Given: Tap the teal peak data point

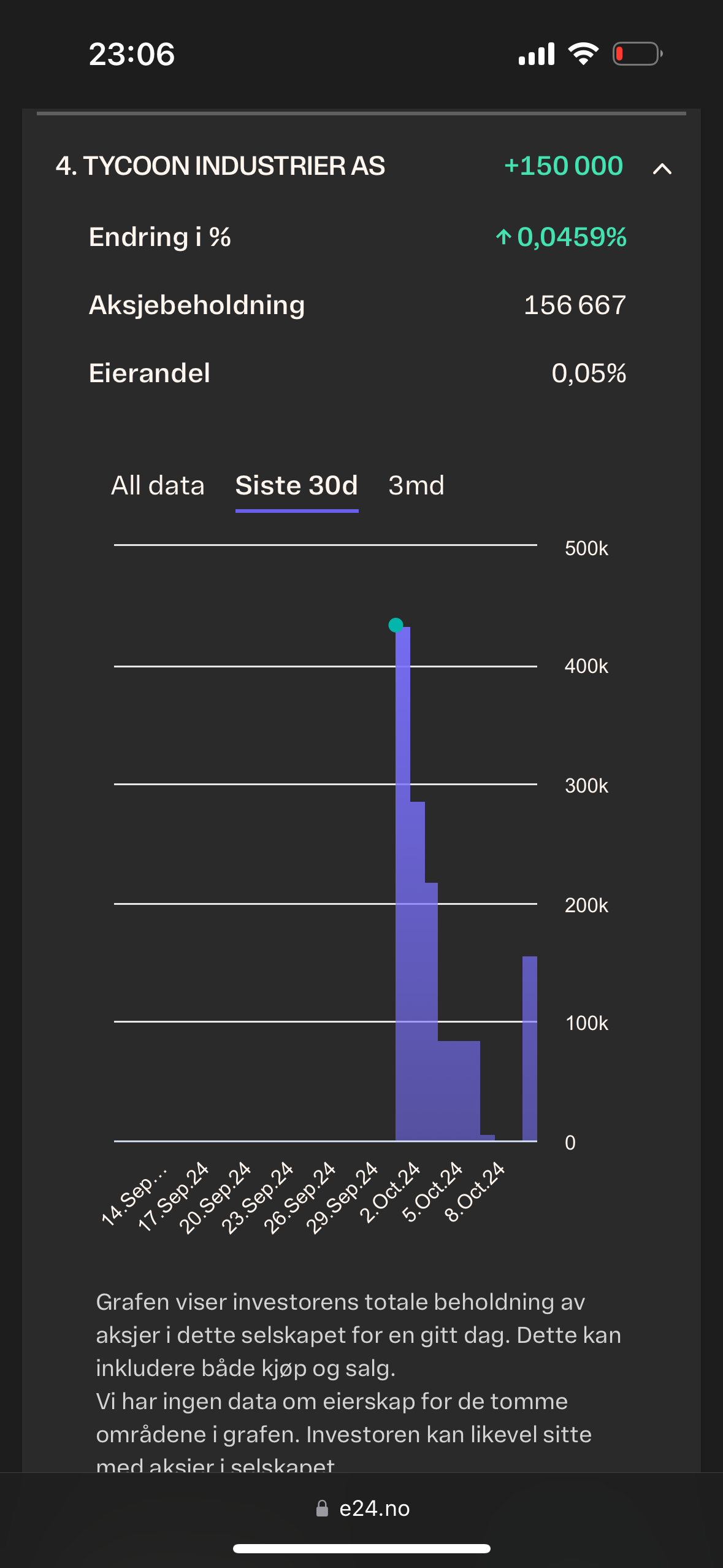Looking at the screenshot, I should [x=396, y=625].
